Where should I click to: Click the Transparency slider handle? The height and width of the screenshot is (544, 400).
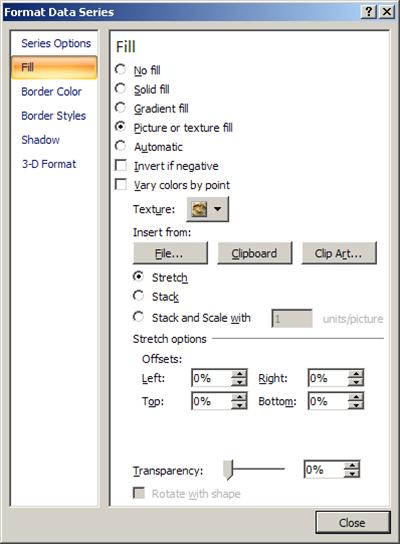tap(228, 470)
